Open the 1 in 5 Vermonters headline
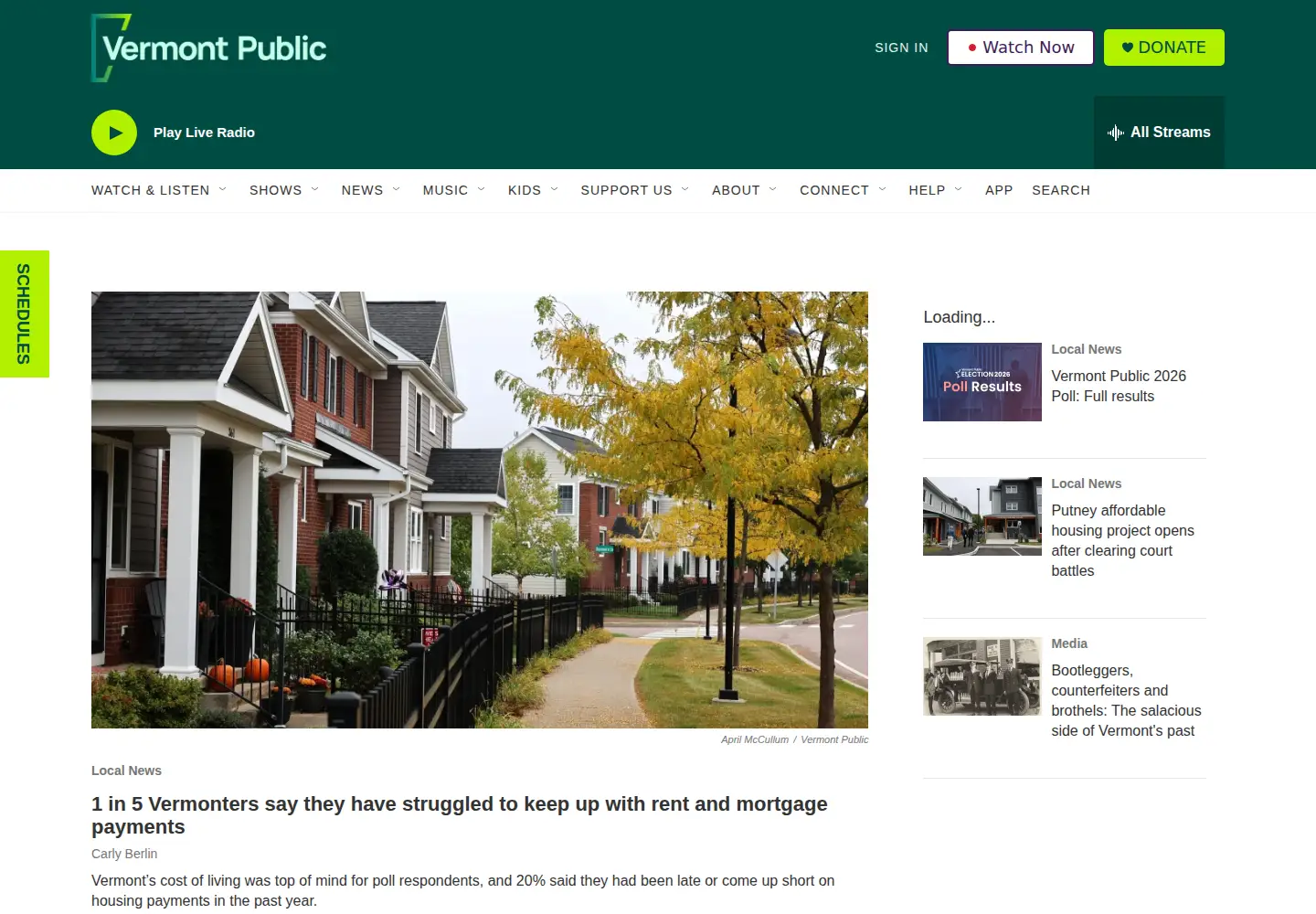This screenshot has height=914, width=1316. tap(460, 815)
